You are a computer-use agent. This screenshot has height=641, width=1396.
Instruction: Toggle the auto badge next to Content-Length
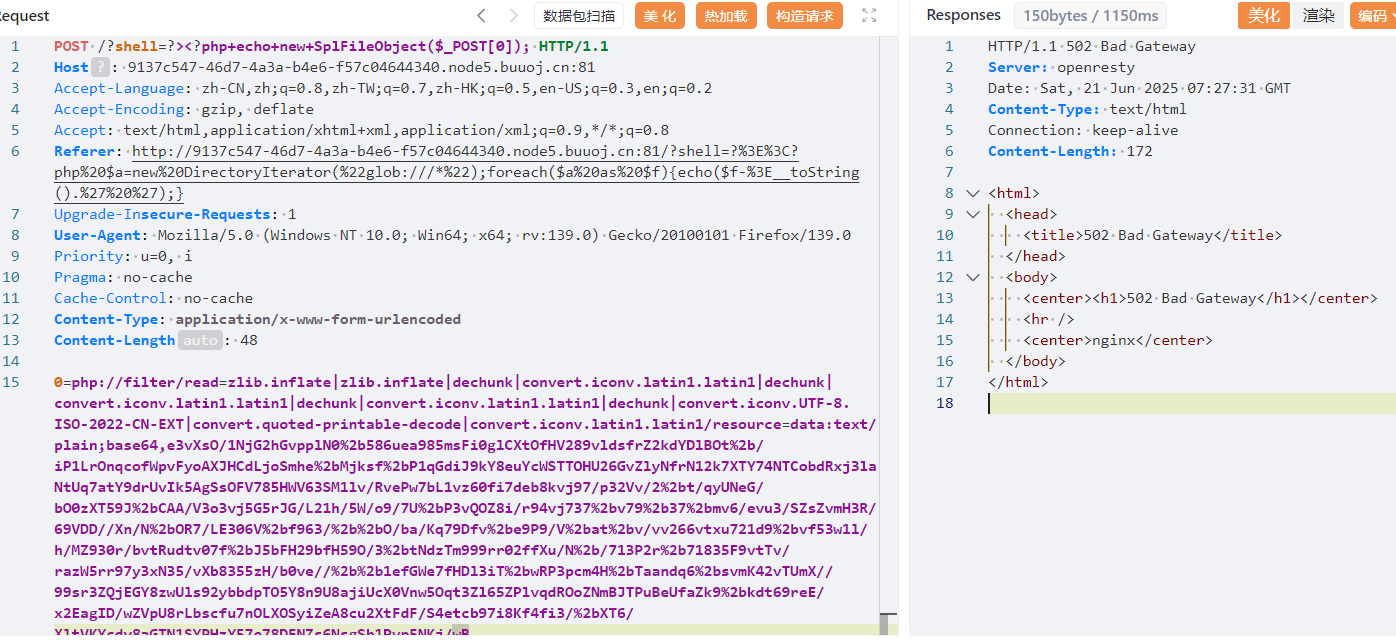click(x=200, y=340)
